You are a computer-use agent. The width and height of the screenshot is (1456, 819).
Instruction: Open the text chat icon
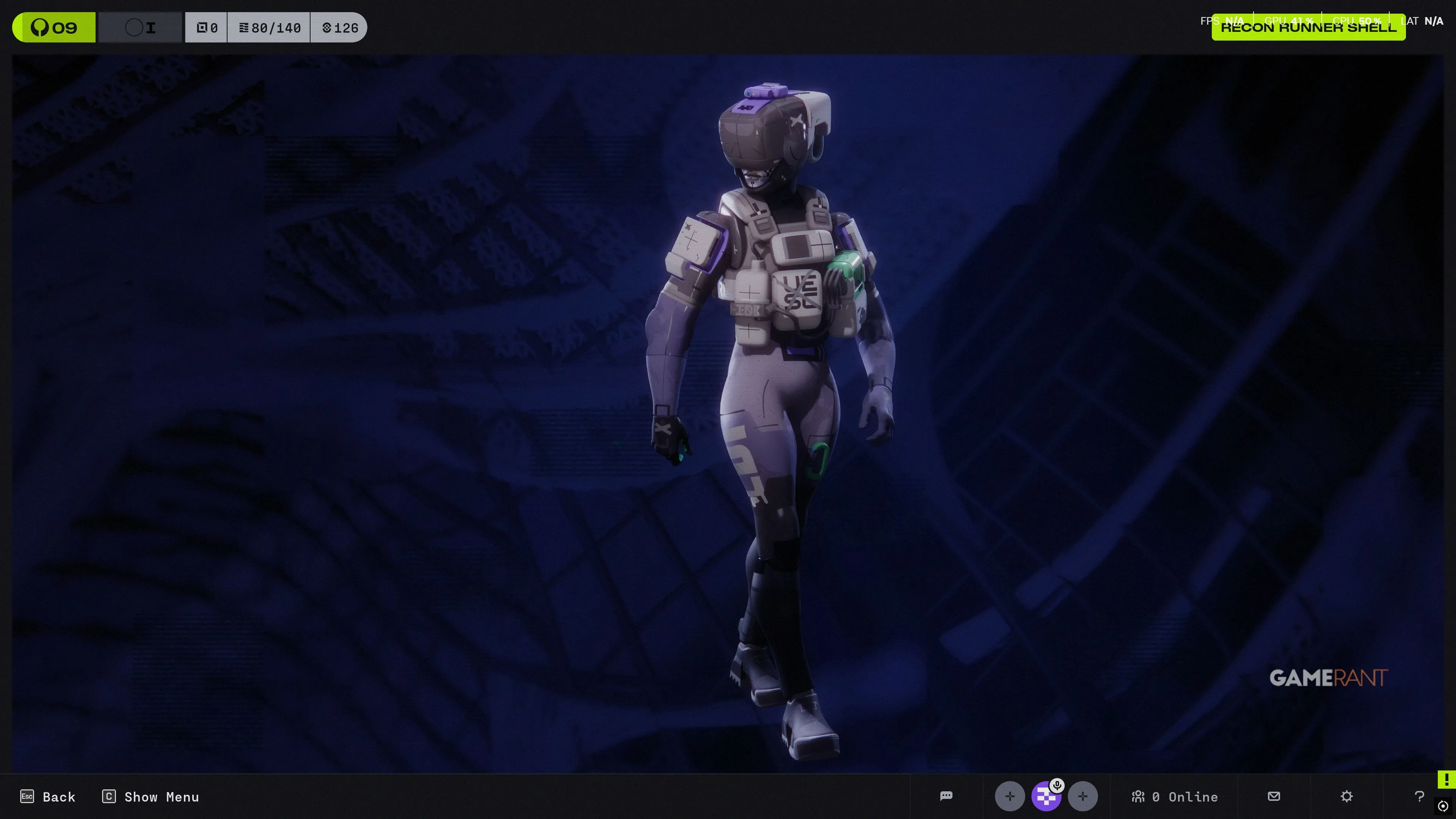tap(946, 796)
